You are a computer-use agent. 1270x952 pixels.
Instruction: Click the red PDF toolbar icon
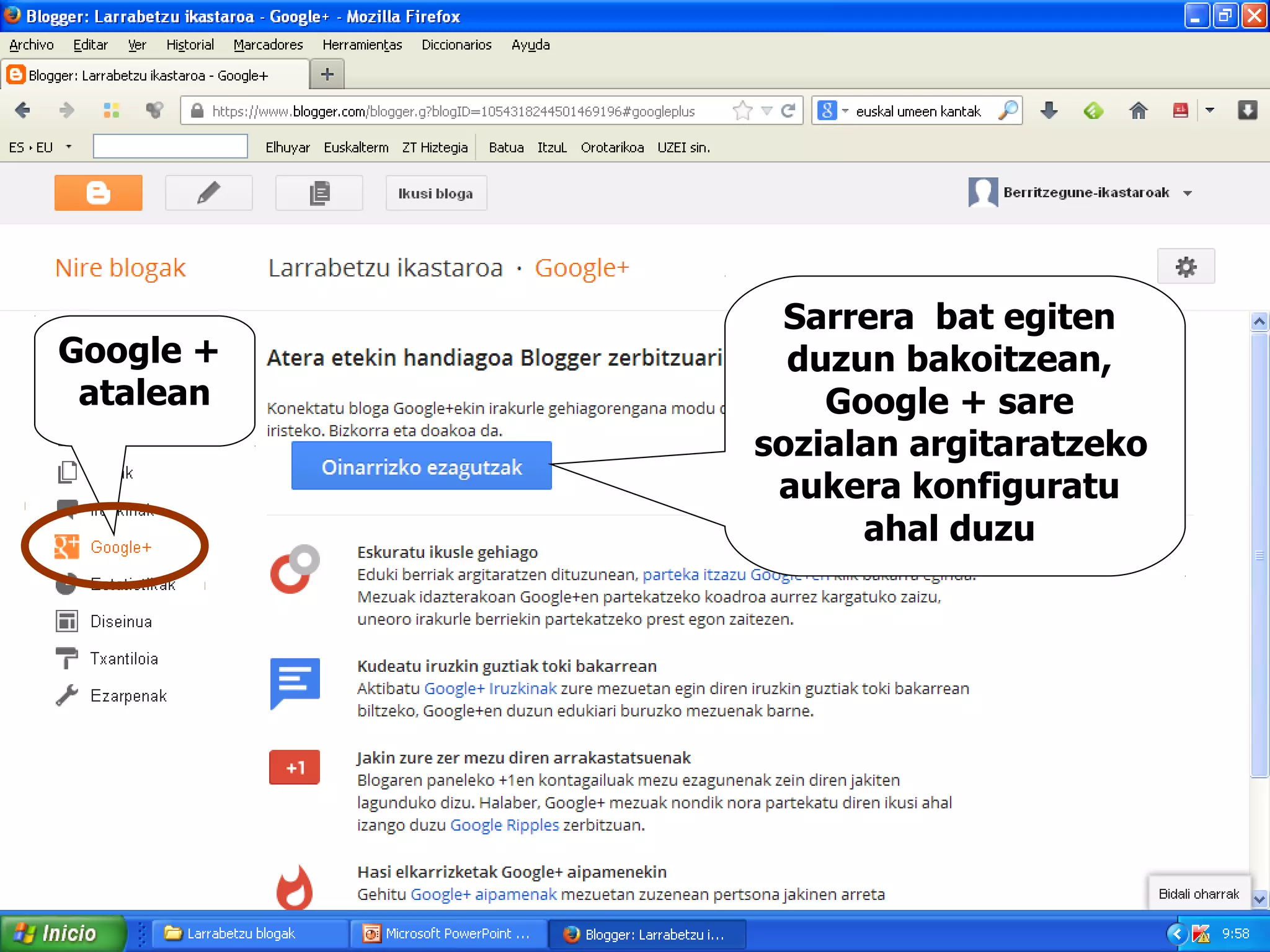1181,110
